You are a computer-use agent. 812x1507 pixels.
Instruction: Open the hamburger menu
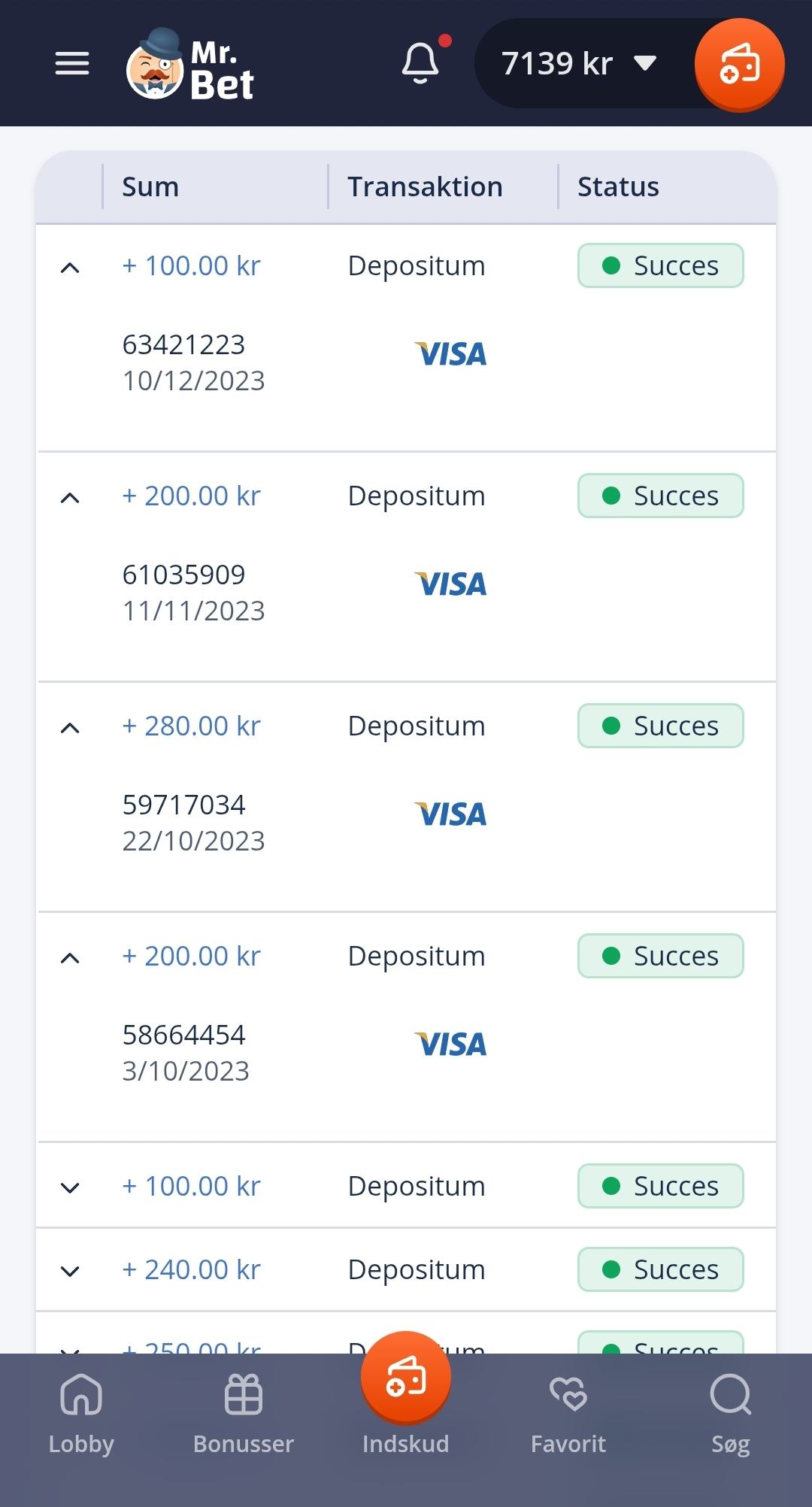[x=72, y=63]
